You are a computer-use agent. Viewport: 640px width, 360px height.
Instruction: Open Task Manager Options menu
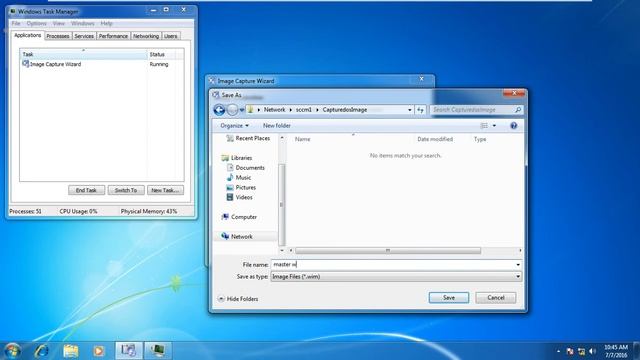click(x=36, y=24)
